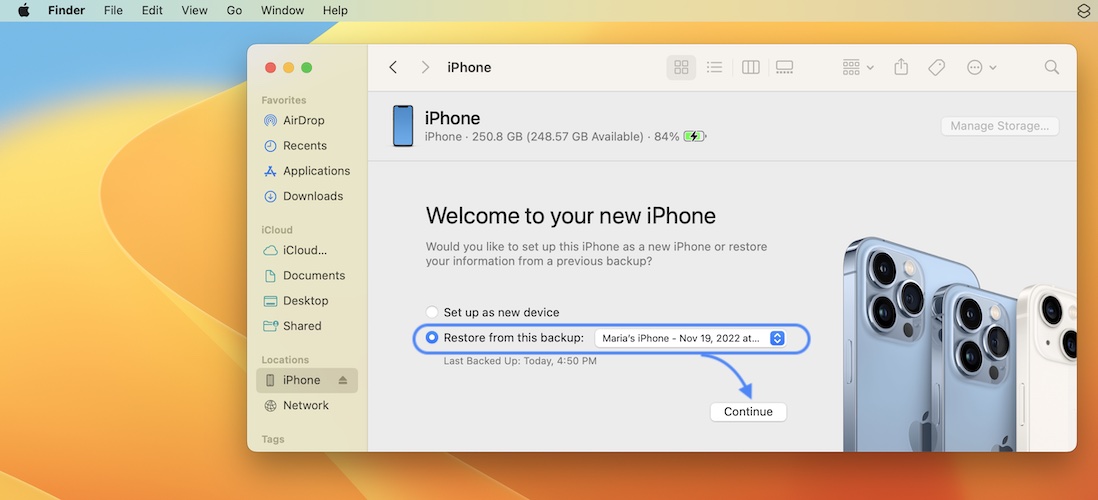Screen dimensions: 1098x500
Task: Click the iPhone window title
Action: pos(469,67)
